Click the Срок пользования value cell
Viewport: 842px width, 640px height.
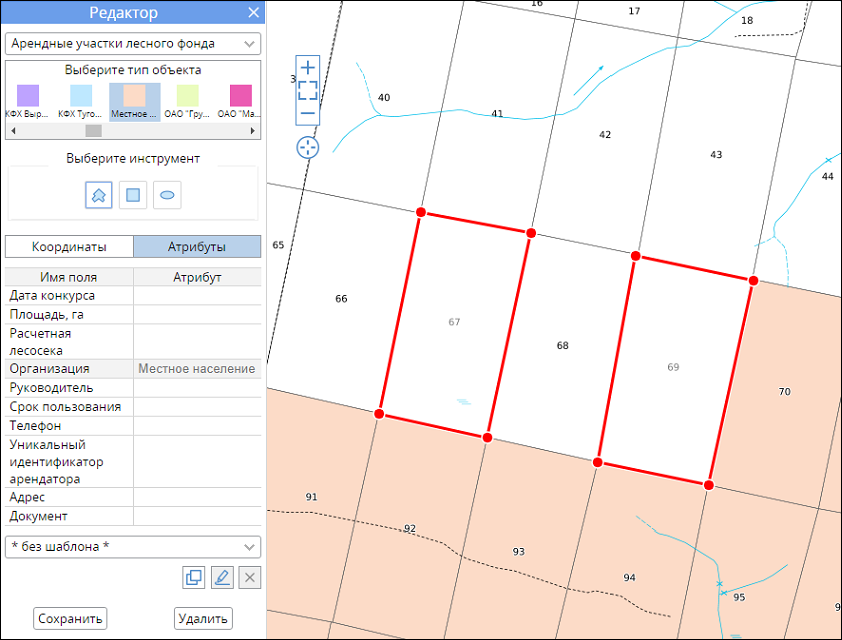click(197, 407)
